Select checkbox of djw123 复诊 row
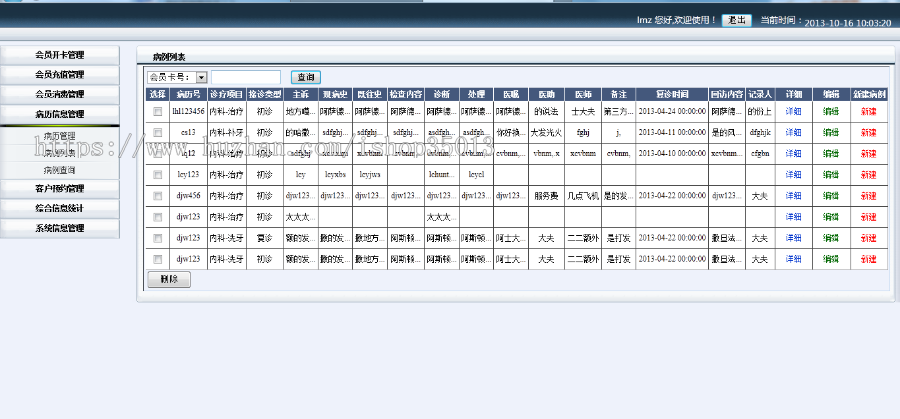This screenshot has width=900, height=419. tap(158, 238)
